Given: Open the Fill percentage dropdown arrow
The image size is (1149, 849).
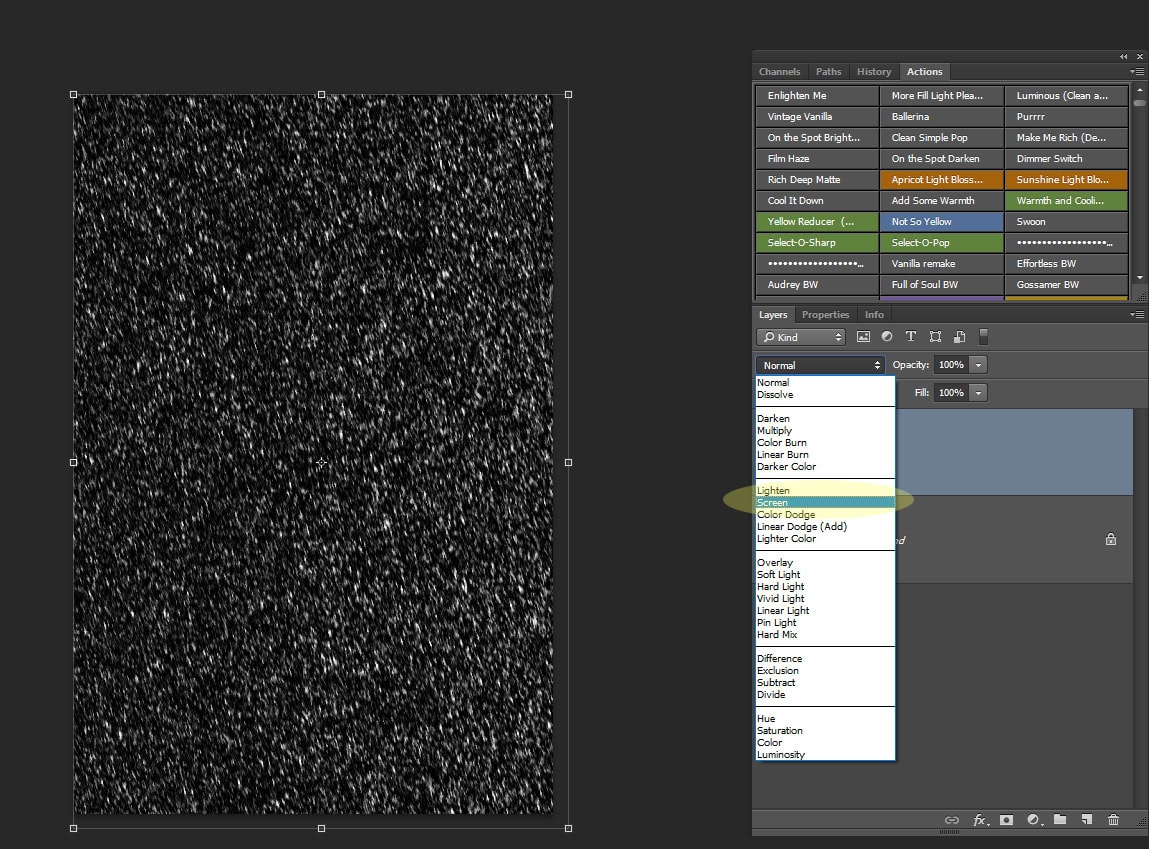Looking at the screenshot, I should pyautogui.click(x=978, y=393).
